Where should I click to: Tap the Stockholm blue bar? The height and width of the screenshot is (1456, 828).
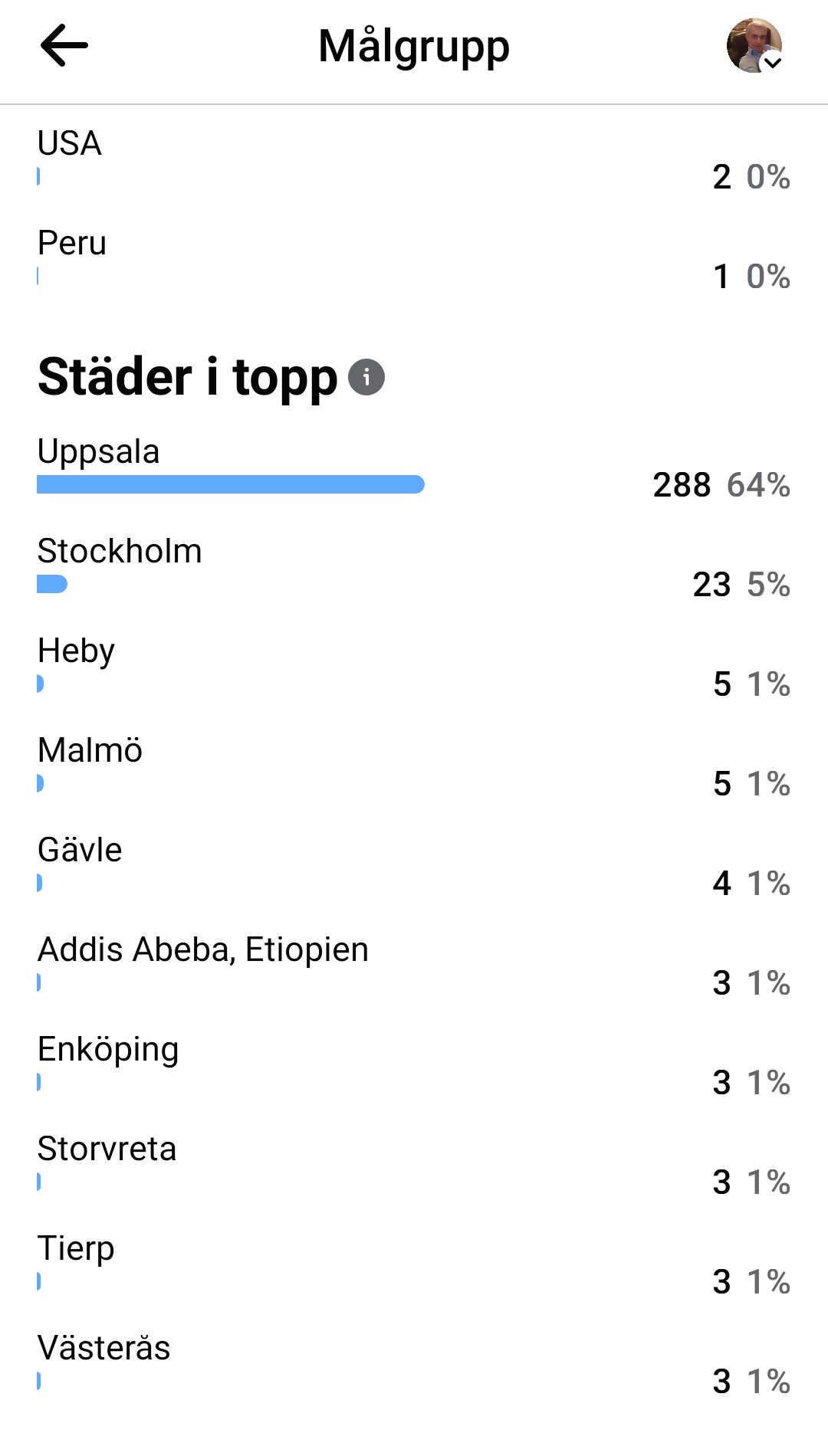click(52, 584)
